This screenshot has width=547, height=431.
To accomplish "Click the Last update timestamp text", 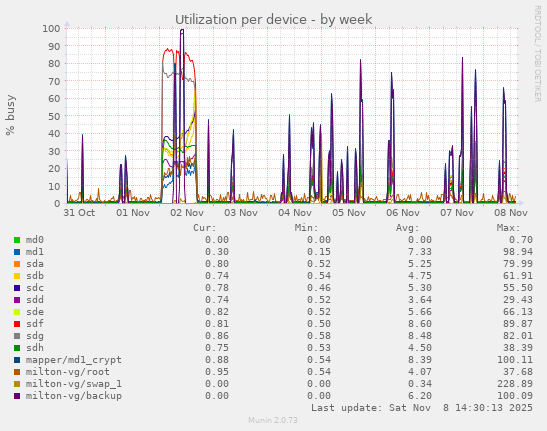I will coord(422,408).
